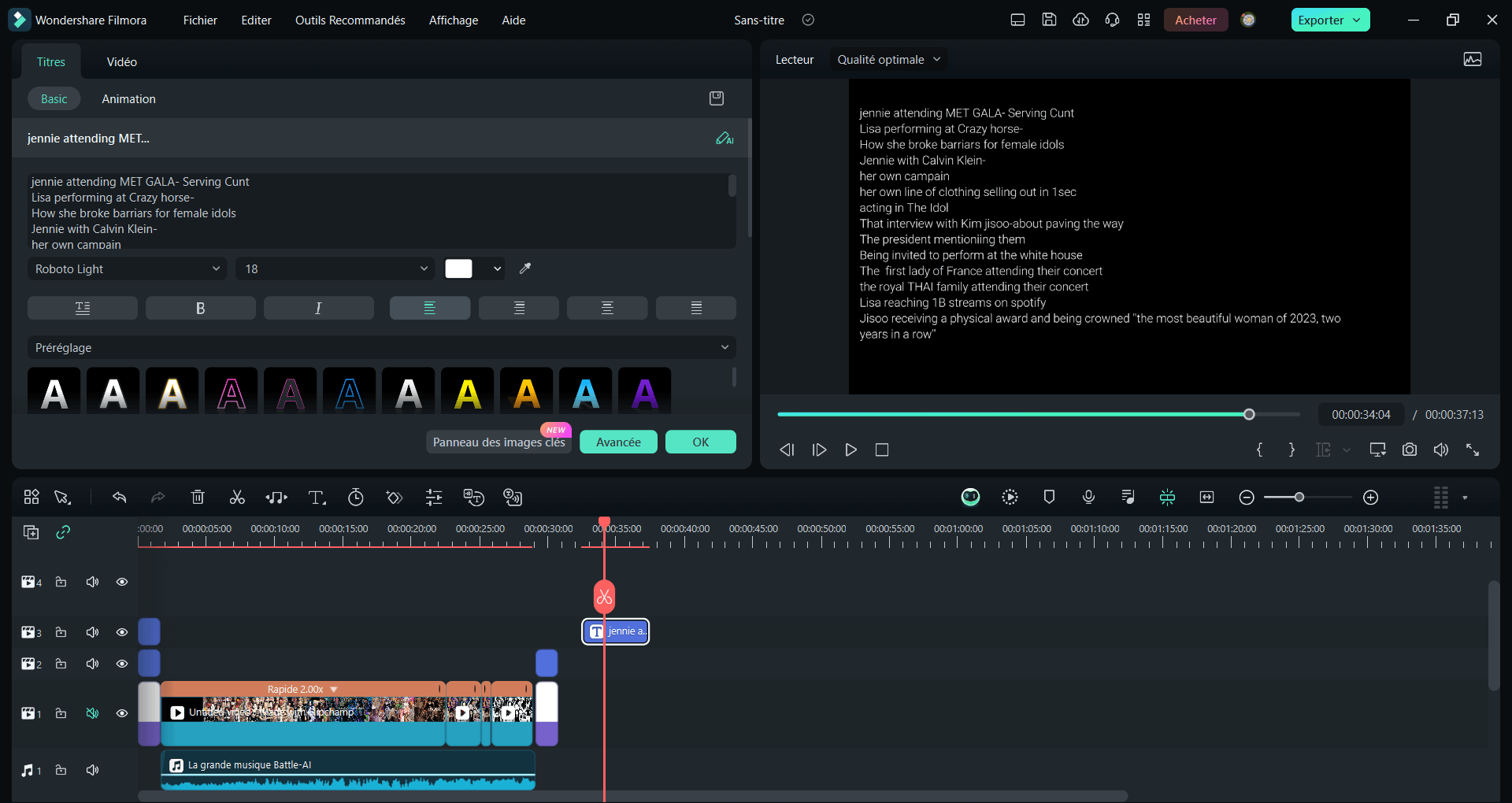Toggle bold text formatting
The width and height of the screenshot is (1512, 803).
pyautogui.click(x=200, y=308)
